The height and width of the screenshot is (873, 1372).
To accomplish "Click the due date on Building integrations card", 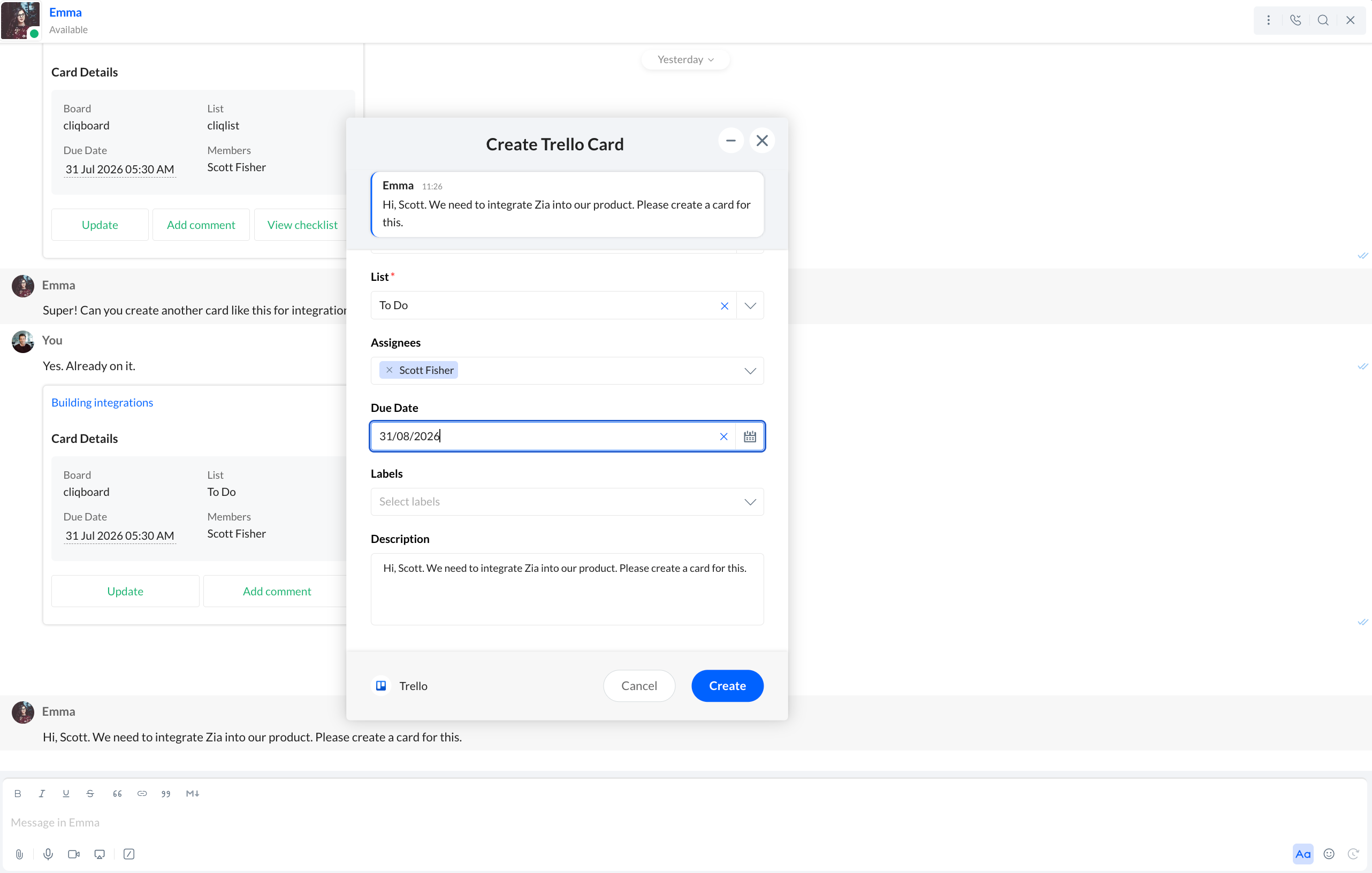I will [x=120, y=535].
